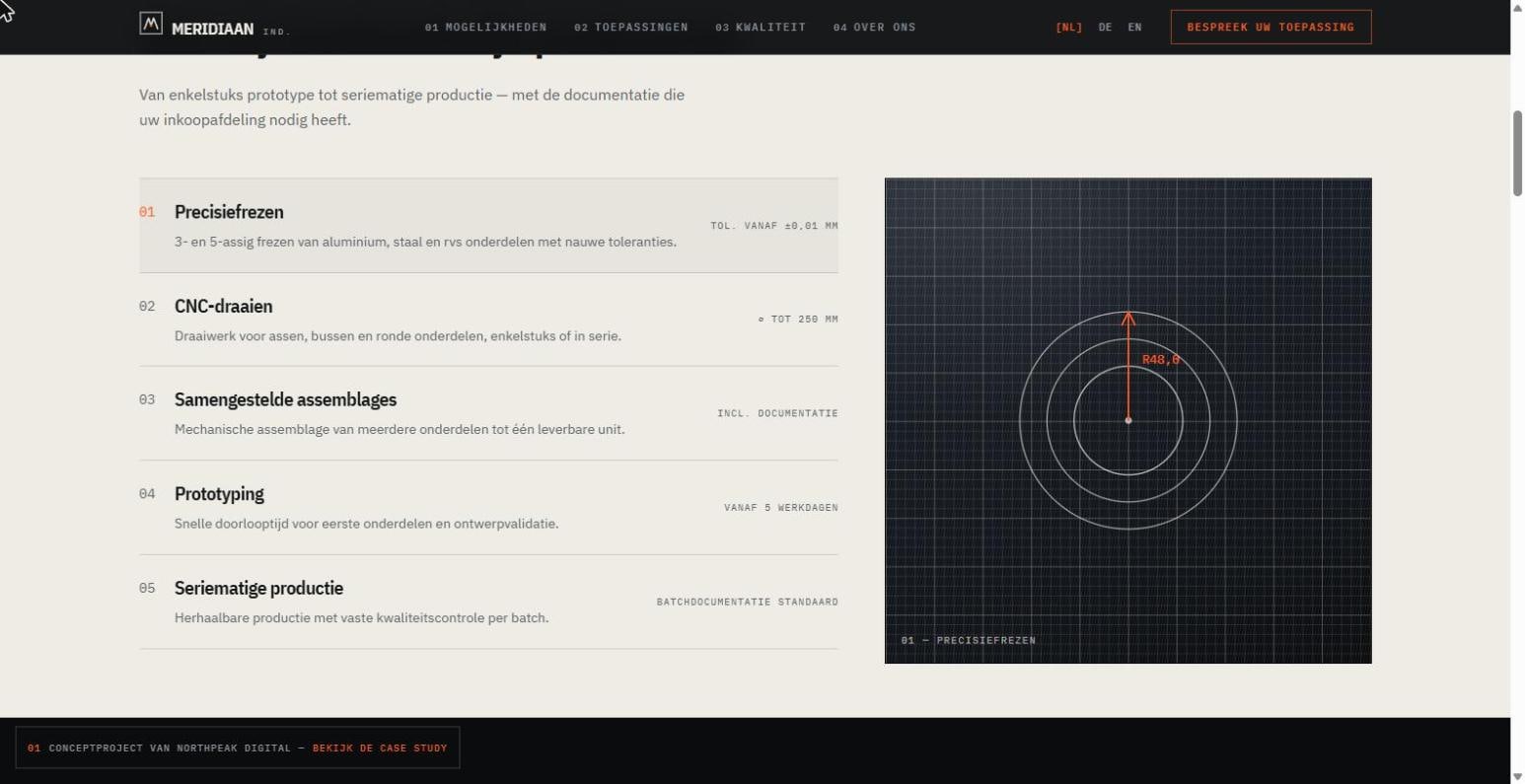Select the Precisiefrezen capability row
Image resolution: width=1525 pixels, height=784 pixels.
tap(488, 226)
